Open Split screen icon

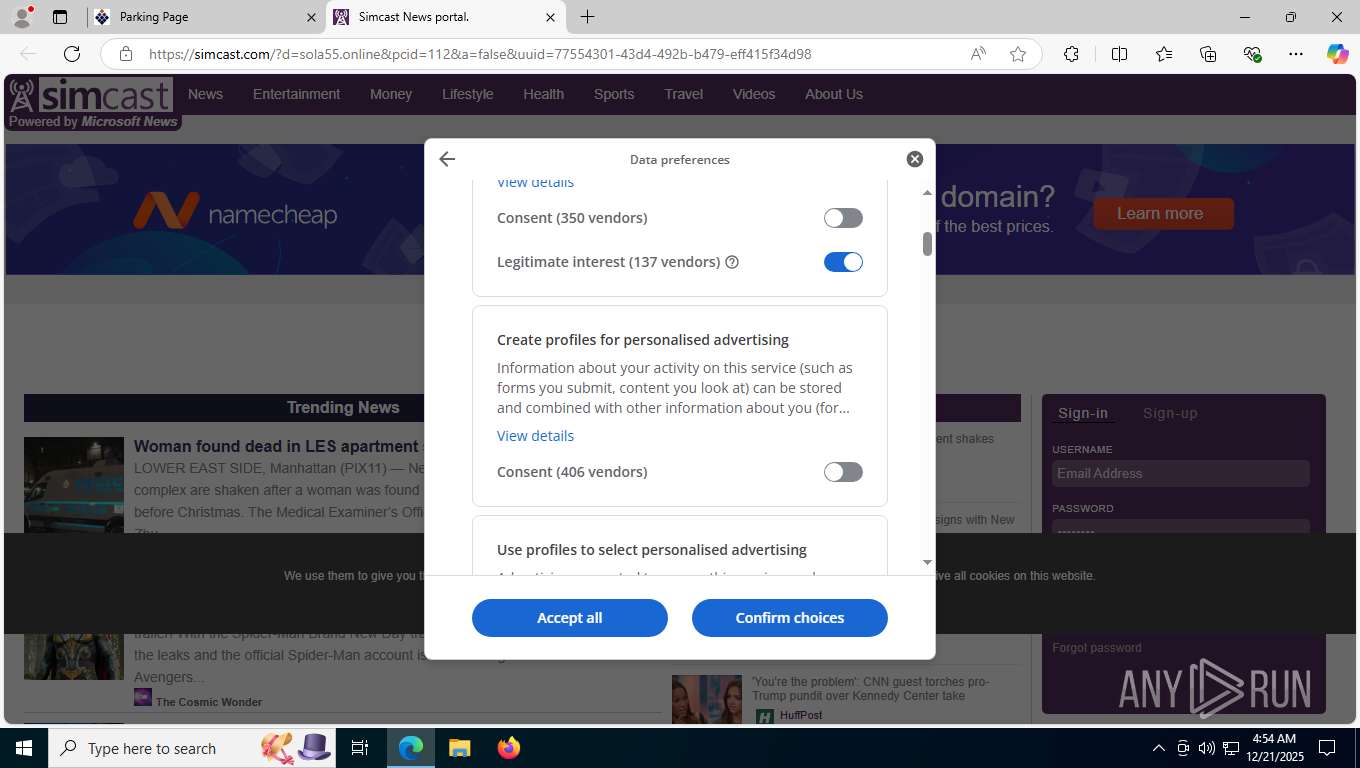coord(1119,54)
